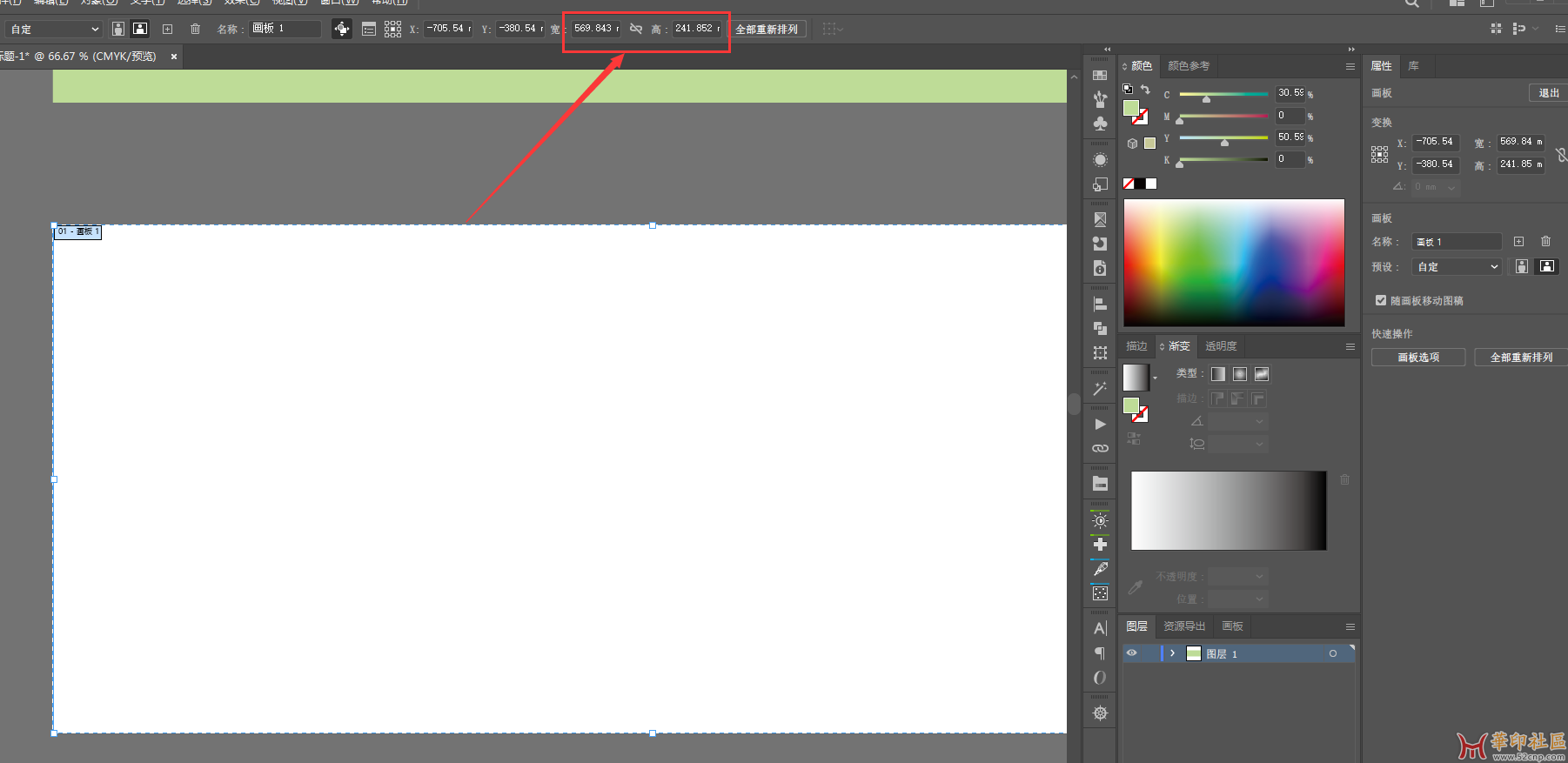Click 退出 button in the Properties panel
This screenshot has height=763, width=1568.
point(1549,93)
